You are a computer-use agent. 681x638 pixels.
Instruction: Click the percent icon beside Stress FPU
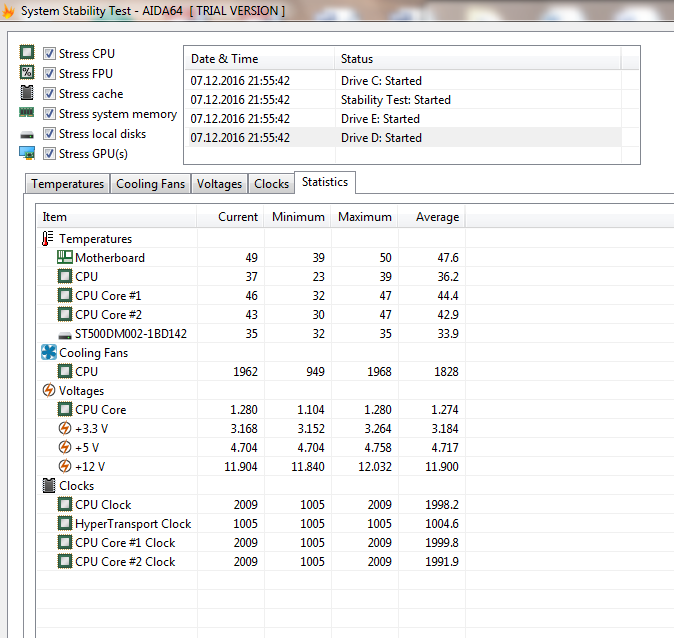[x=27, y=72]
